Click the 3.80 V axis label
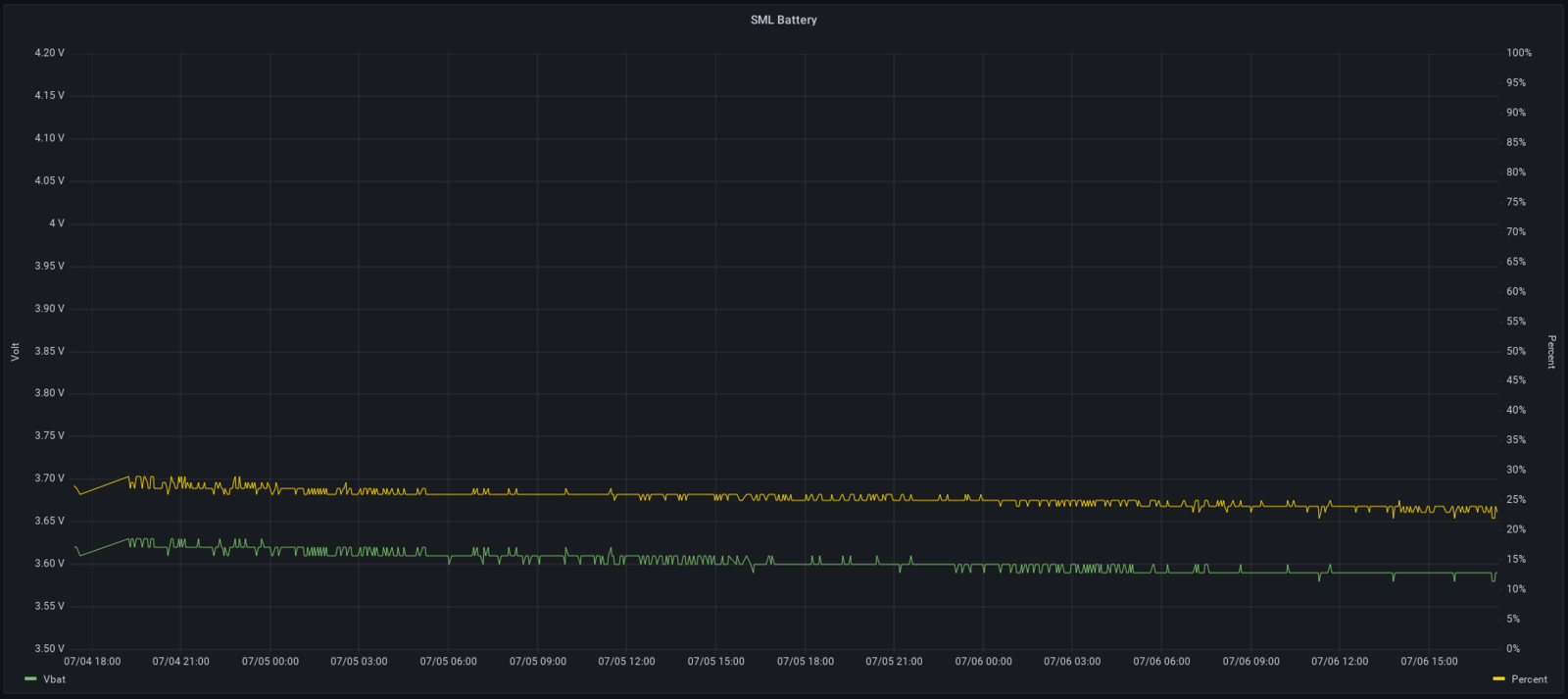The height and width of the screenshot is (699, 1568). (49, 393)
